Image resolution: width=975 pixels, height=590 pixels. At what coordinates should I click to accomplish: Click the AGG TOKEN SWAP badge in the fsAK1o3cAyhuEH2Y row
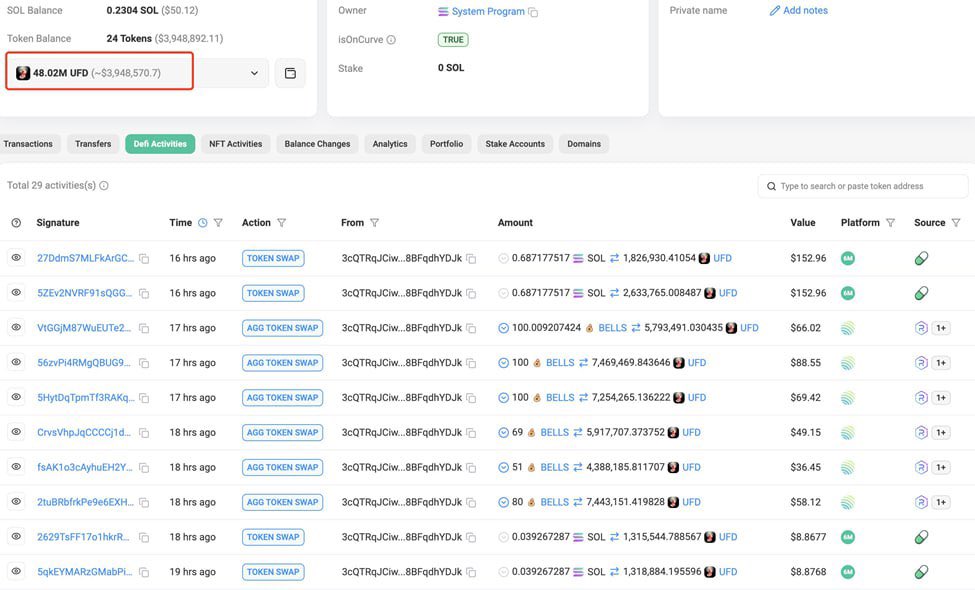tap(282, 467)
